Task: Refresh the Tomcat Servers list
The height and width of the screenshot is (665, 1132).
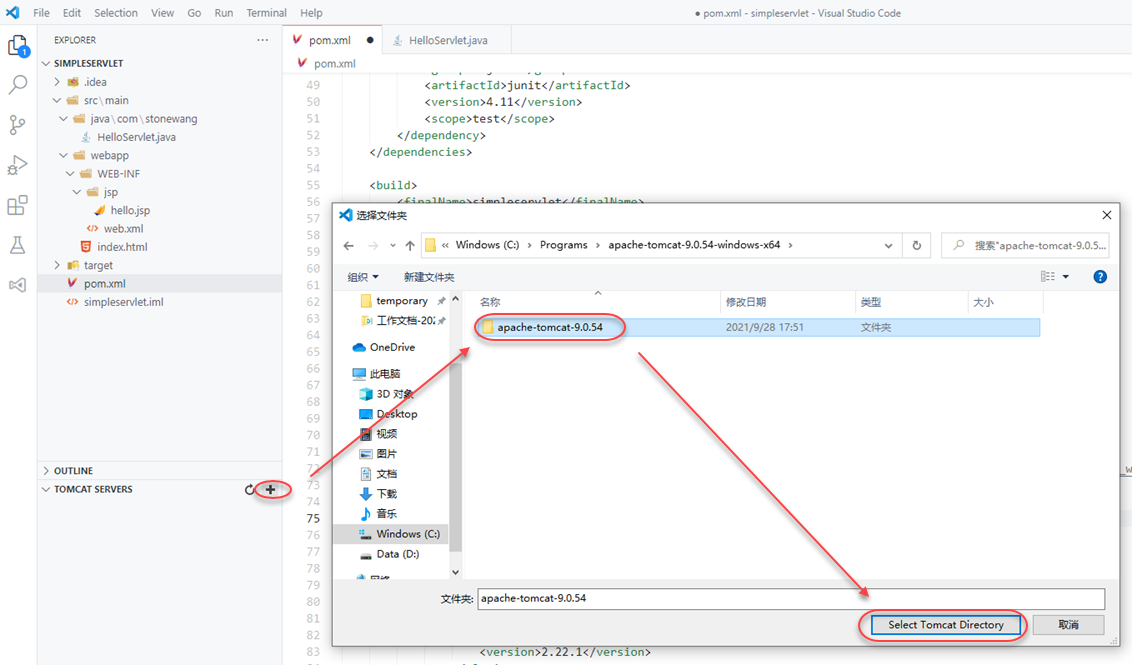Action: pyautogui.click(x=250, y=490)
